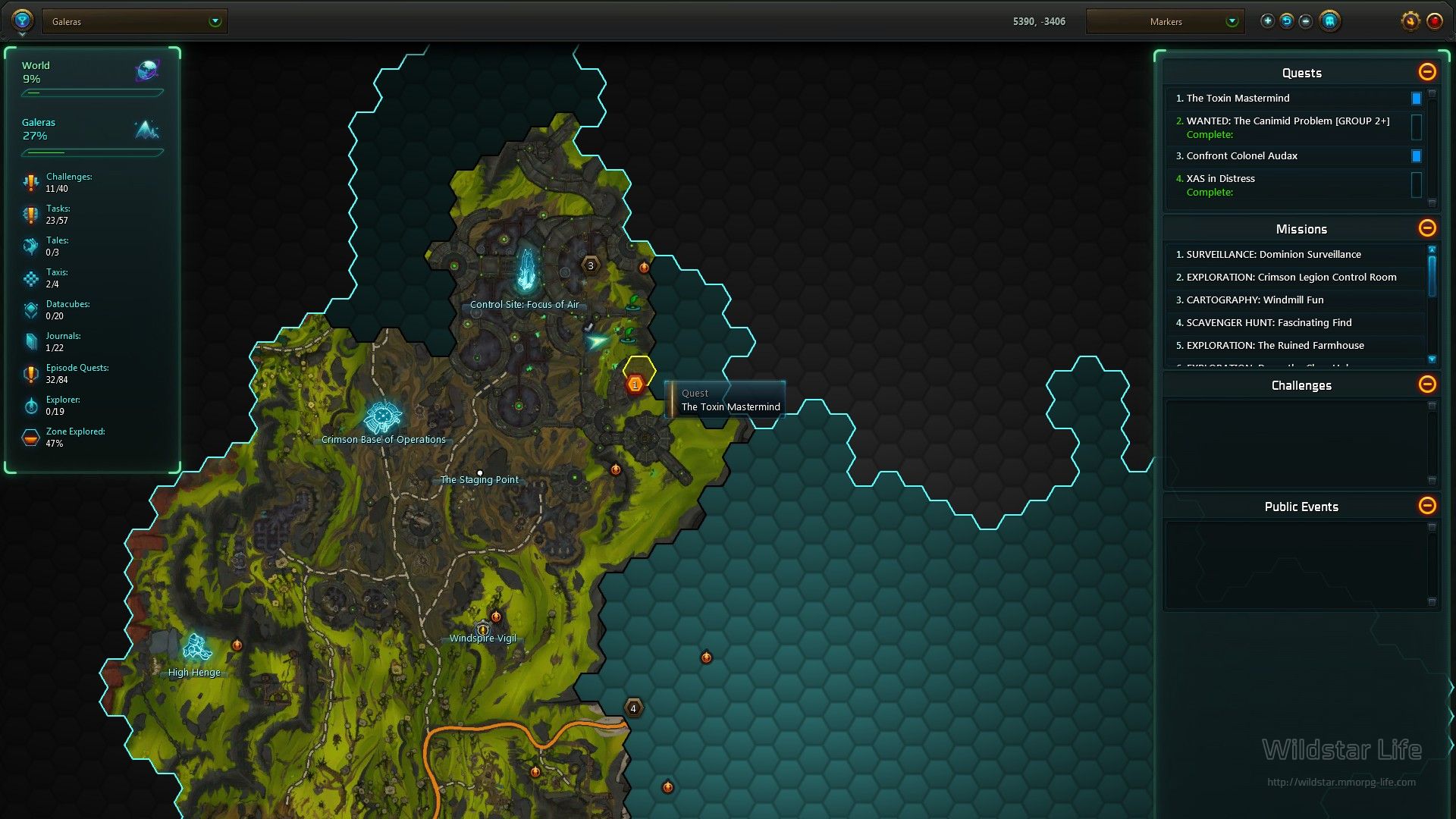This screenshot has height=819, width=1456.
Task: Click the Episode Quests stat icon
Action: point(30,374)
